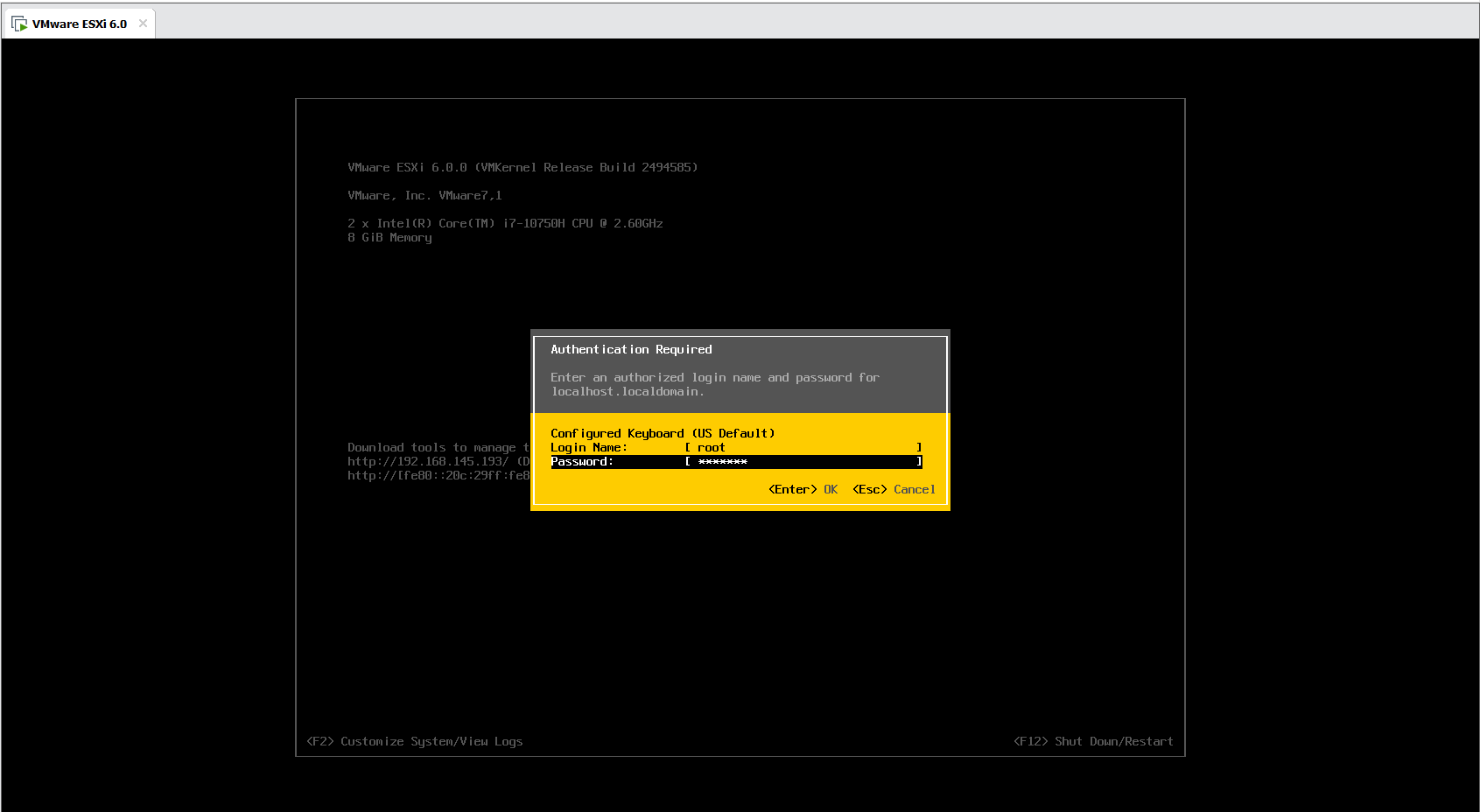Click the 'Configured Keyboard (US Default)' text
Image resolution: width=1480 pixels, height=812 pixels.
click(663, 433)
